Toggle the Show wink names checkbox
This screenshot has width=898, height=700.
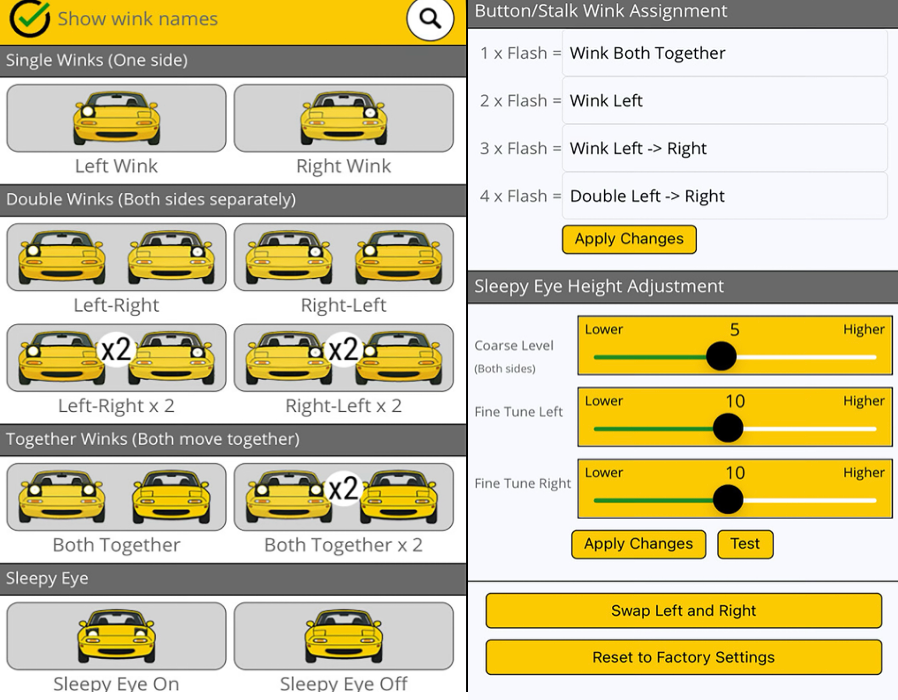tap(29, 19)
